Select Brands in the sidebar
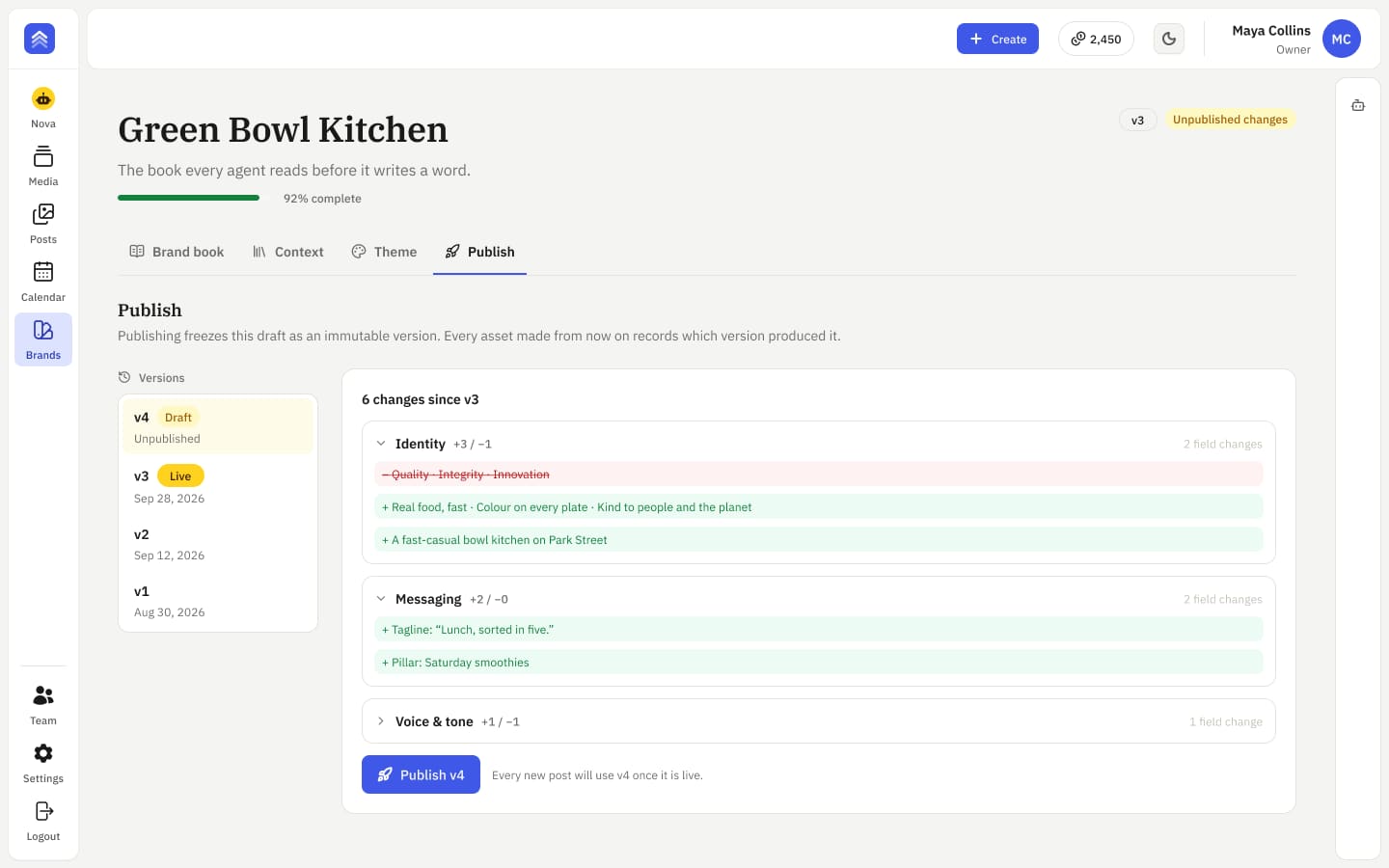This screenshot has width=1389, height=868. coord(43,339)
